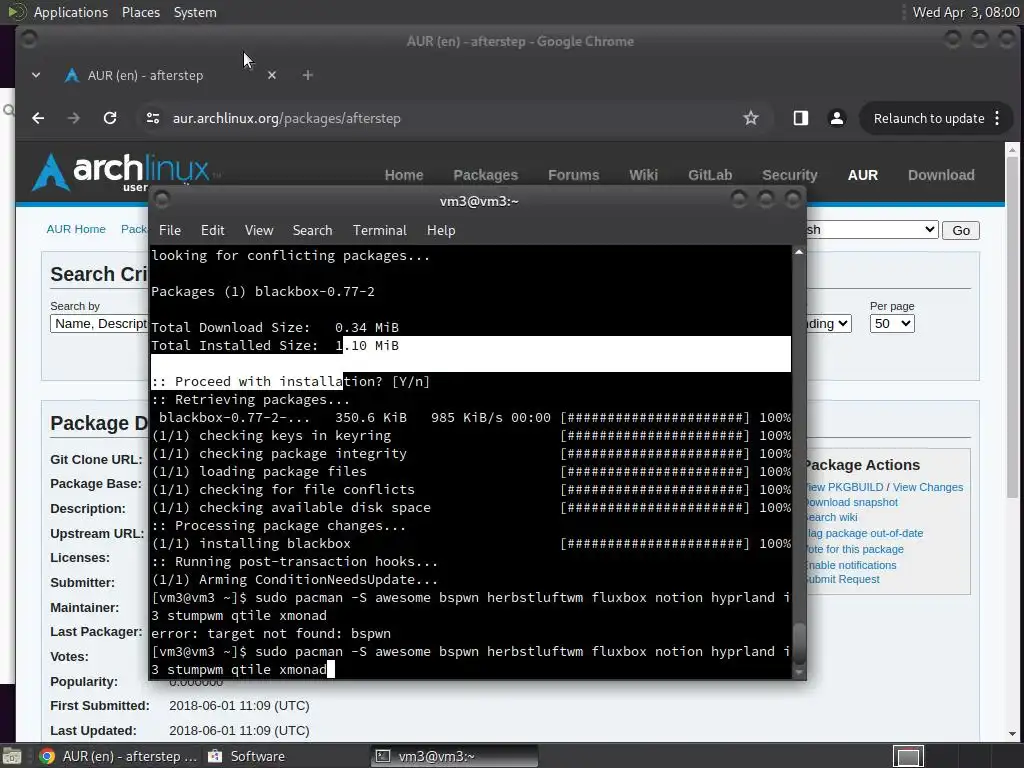The height and width of the screenshot is (768, 1024).
Task: Click View PKGBUILD link
Action: click(x=845, y=487)
